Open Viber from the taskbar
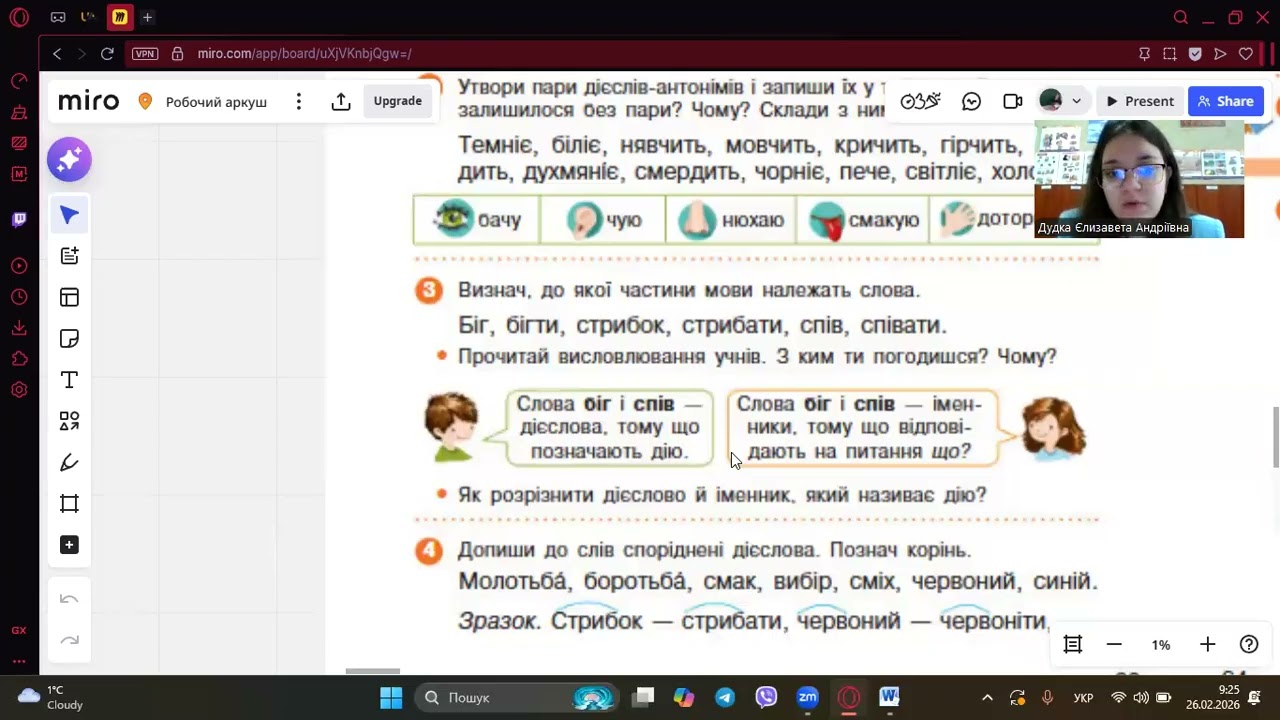Viewport: 1280px width, 720px height. pyautogui.click(x=766, y=698)
